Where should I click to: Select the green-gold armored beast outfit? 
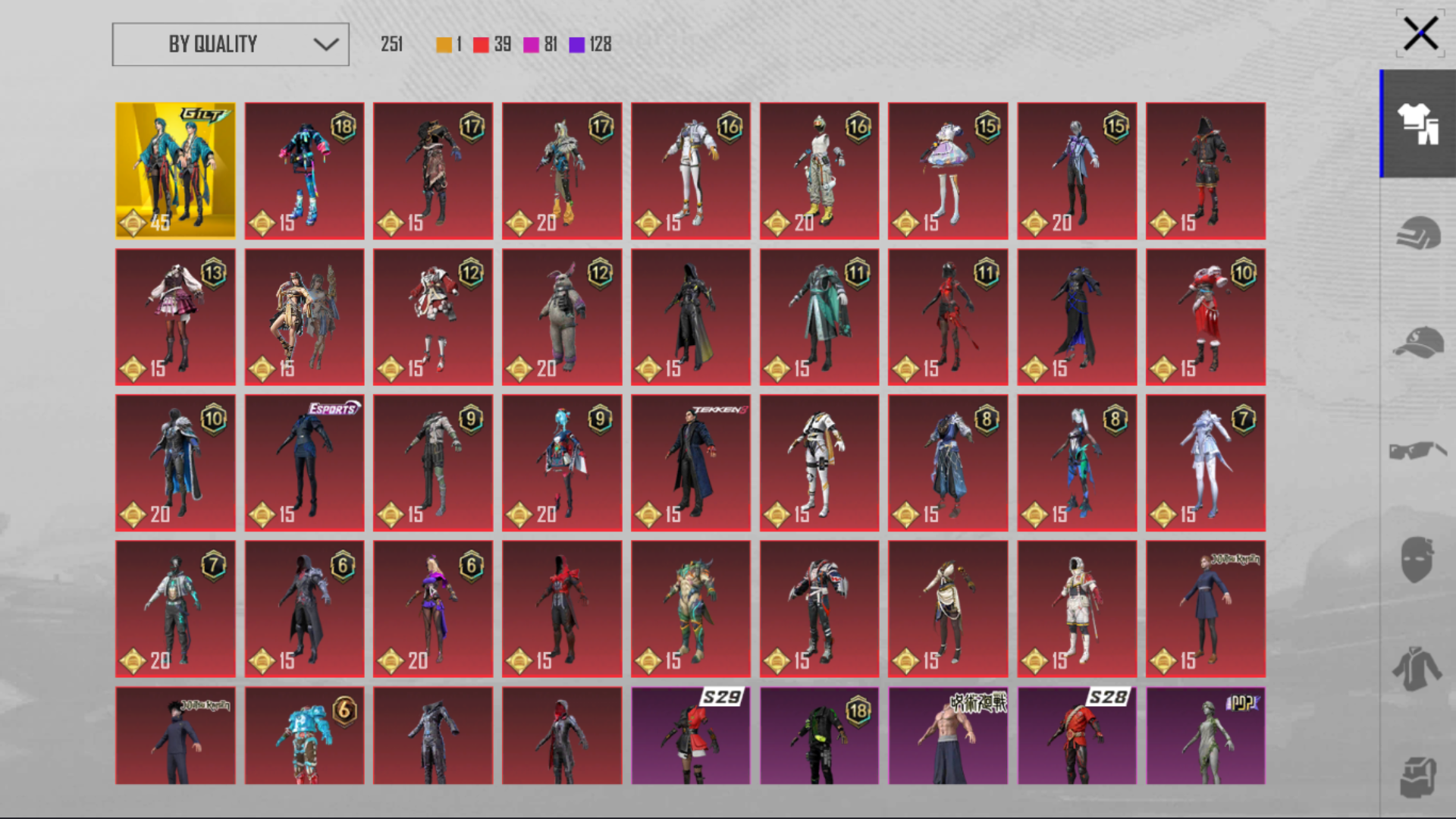(691, 609)
